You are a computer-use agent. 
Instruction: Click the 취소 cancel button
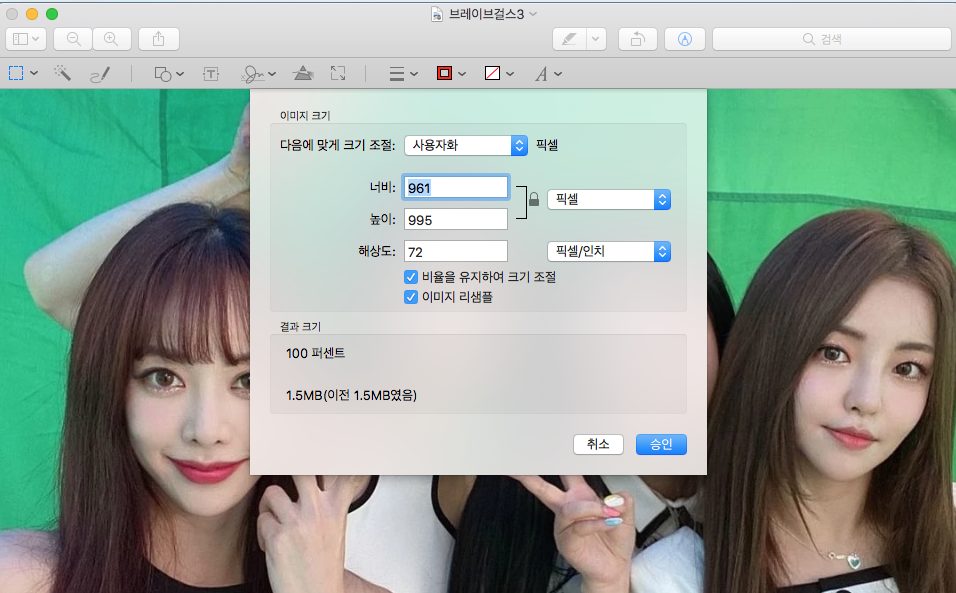tap(598, 444)
